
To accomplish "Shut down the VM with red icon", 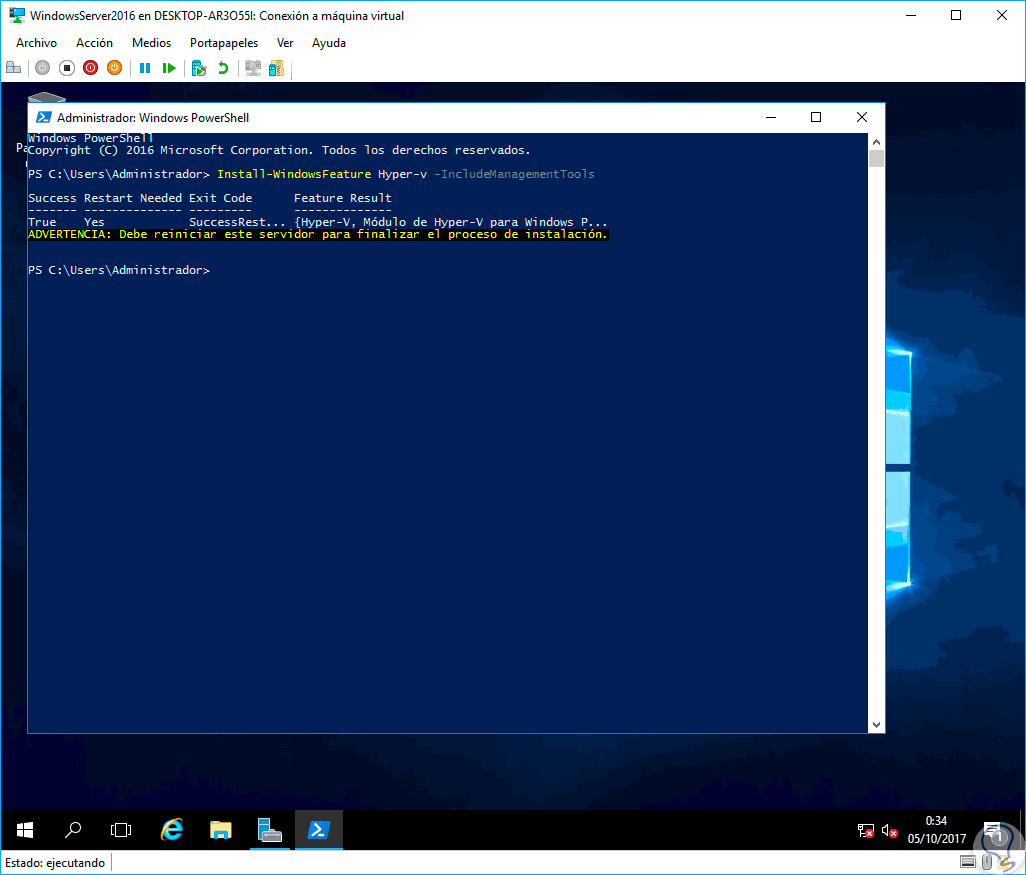I will 90,68.
